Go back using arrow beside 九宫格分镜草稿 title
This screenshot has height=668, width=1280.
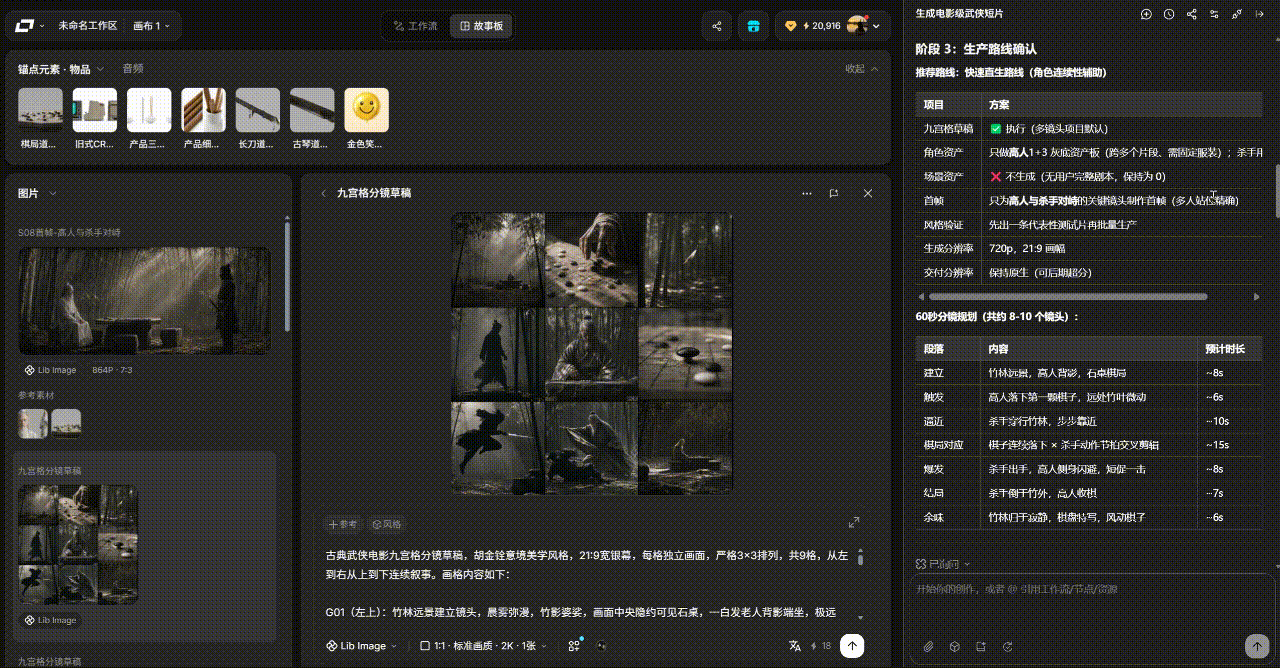point(323,193)
